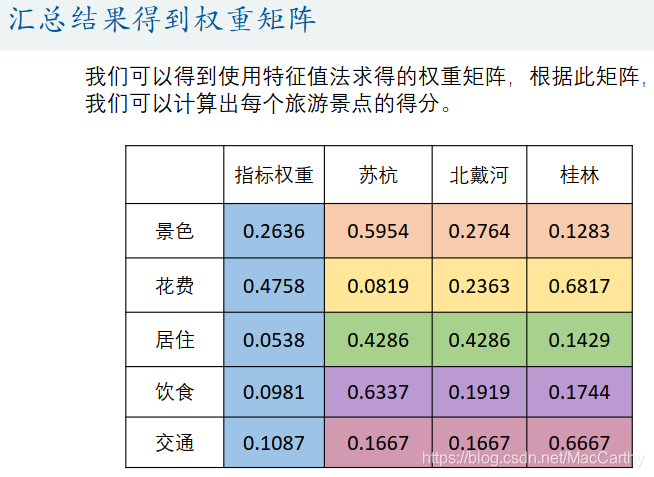The height and width of the screenshot is (477, 654).
Task: Select the 居住 row label
Action: 174,340
